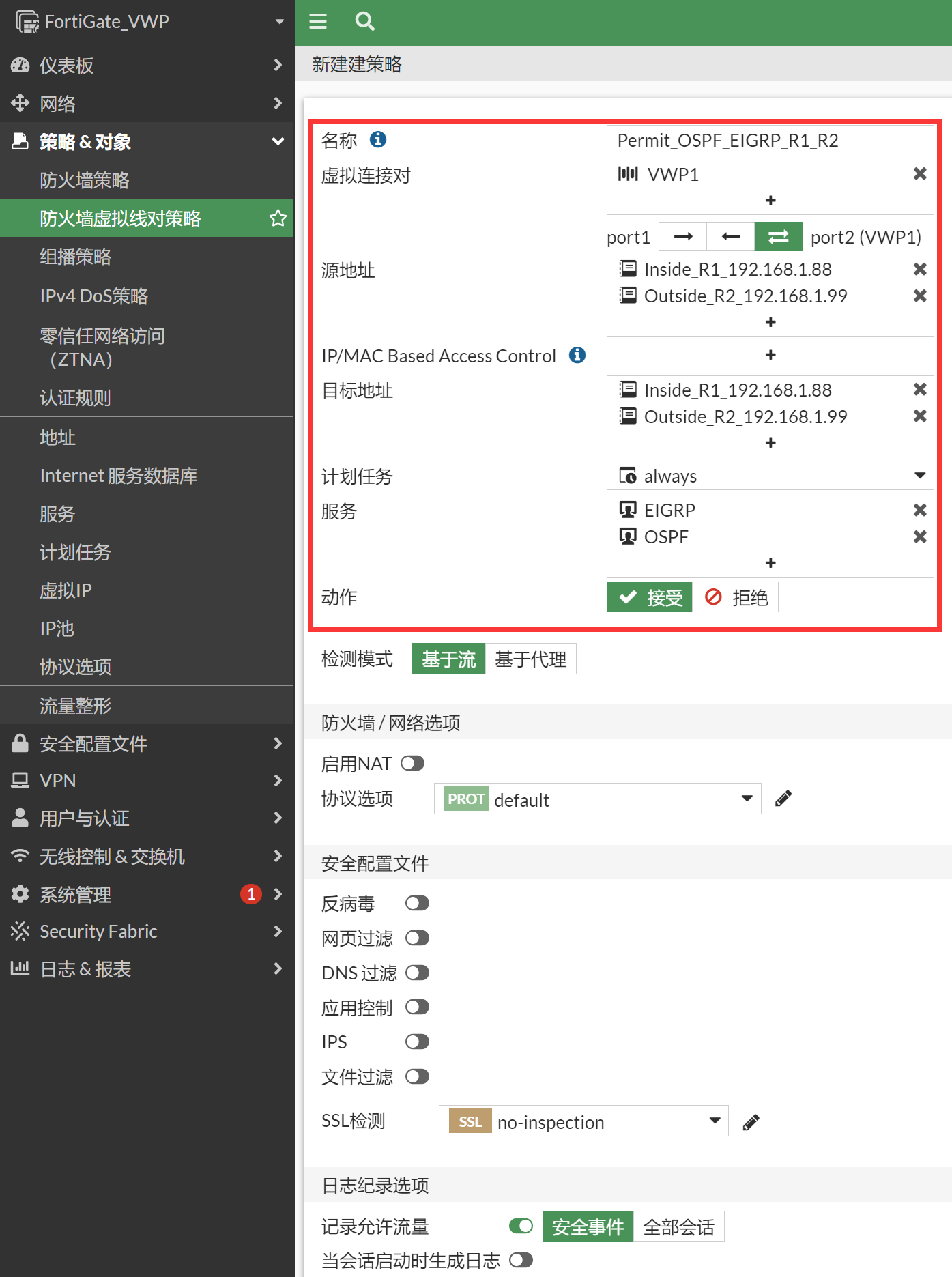Image resolution: width=952 pixels, height=1277 pixels.
Task: Click the 名称 policy name input field
Action: pyautogui.click(x=770, y=141)
